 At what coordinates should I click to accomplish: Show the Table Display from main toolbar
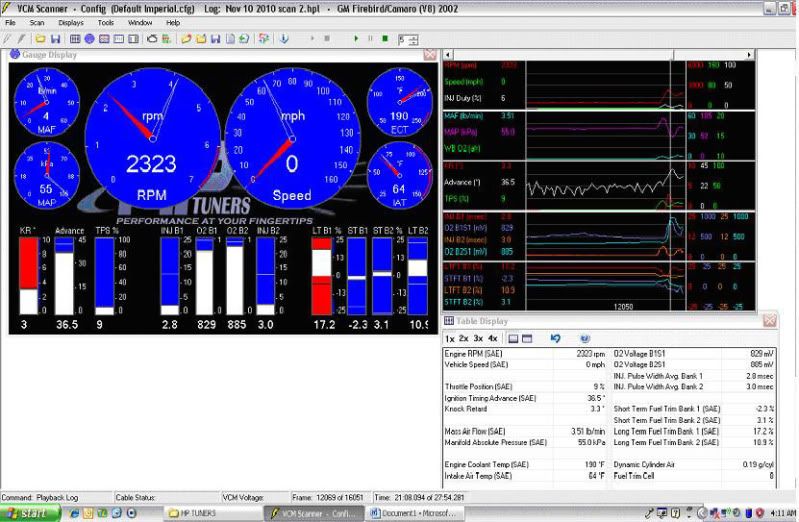(x=76, y=38)
